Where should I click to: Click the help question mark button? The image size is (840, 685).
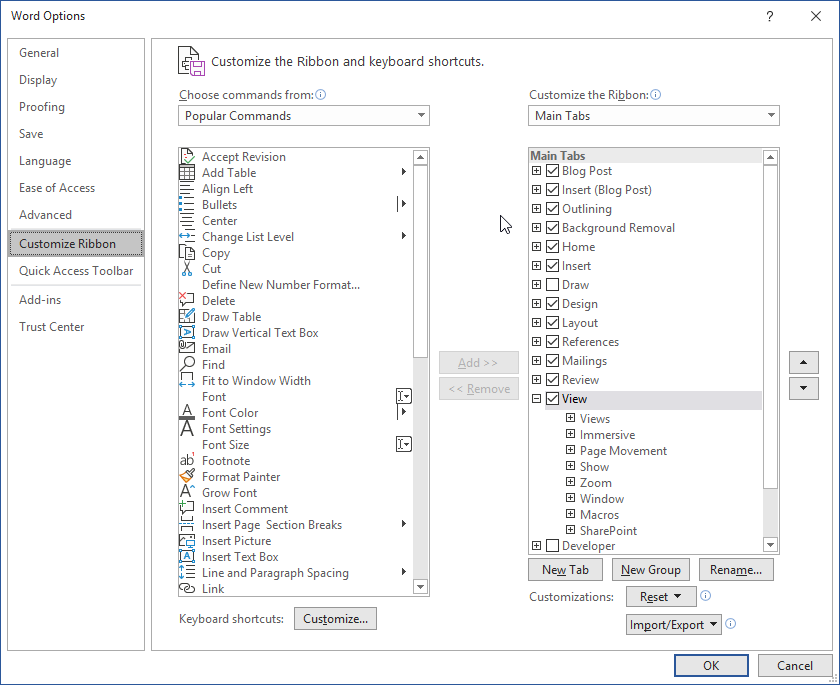tap(770, 17)
